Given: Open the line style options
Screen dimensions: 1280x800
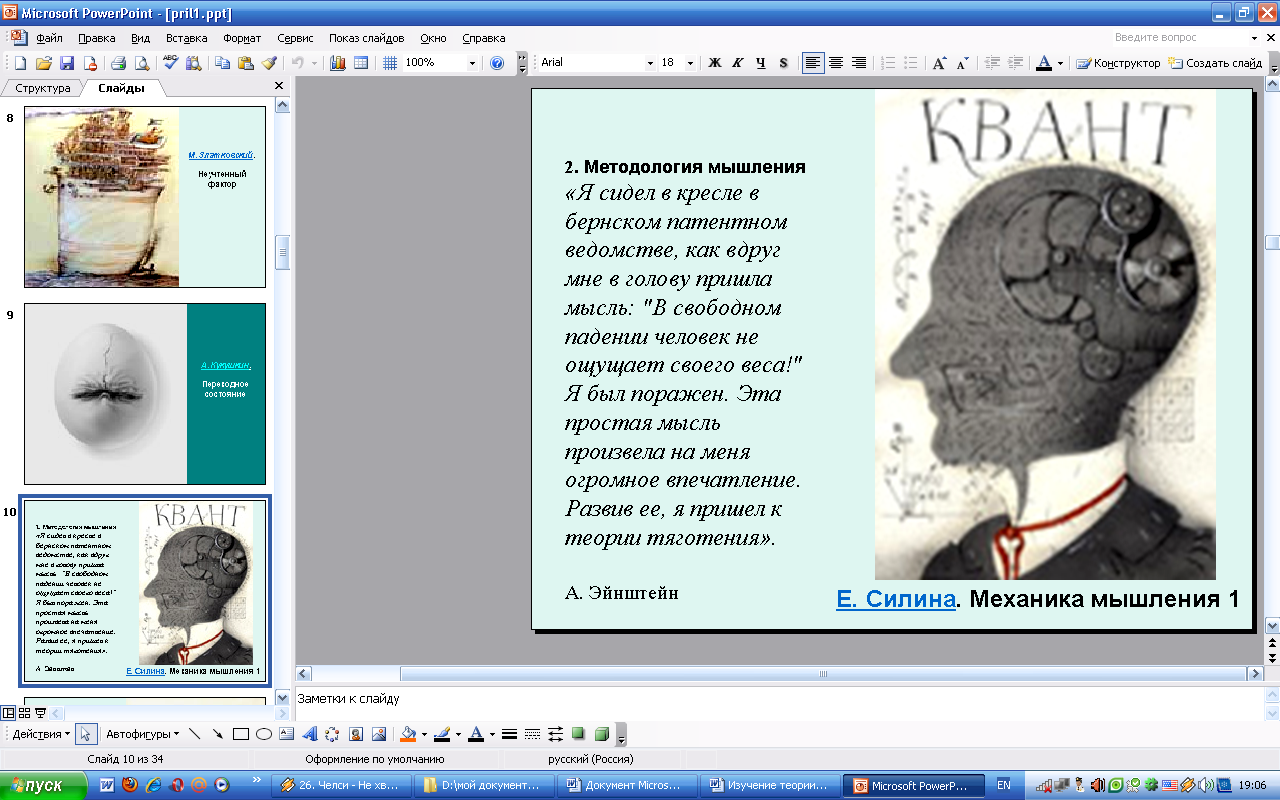Looking at the screenshot, I should pos(509,734).
